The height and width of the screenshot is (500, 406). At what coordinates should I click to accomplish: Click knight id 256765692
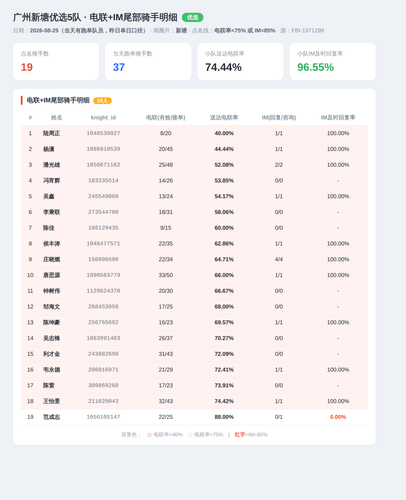pos(103,322)
